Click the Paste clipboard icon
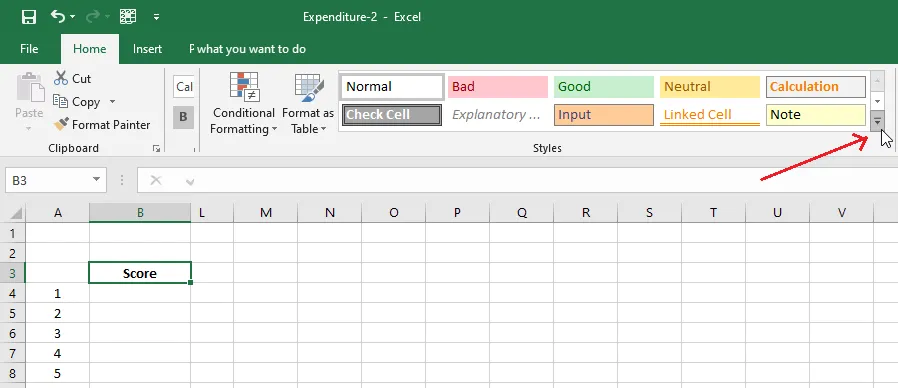 click(x=29, y=87)
